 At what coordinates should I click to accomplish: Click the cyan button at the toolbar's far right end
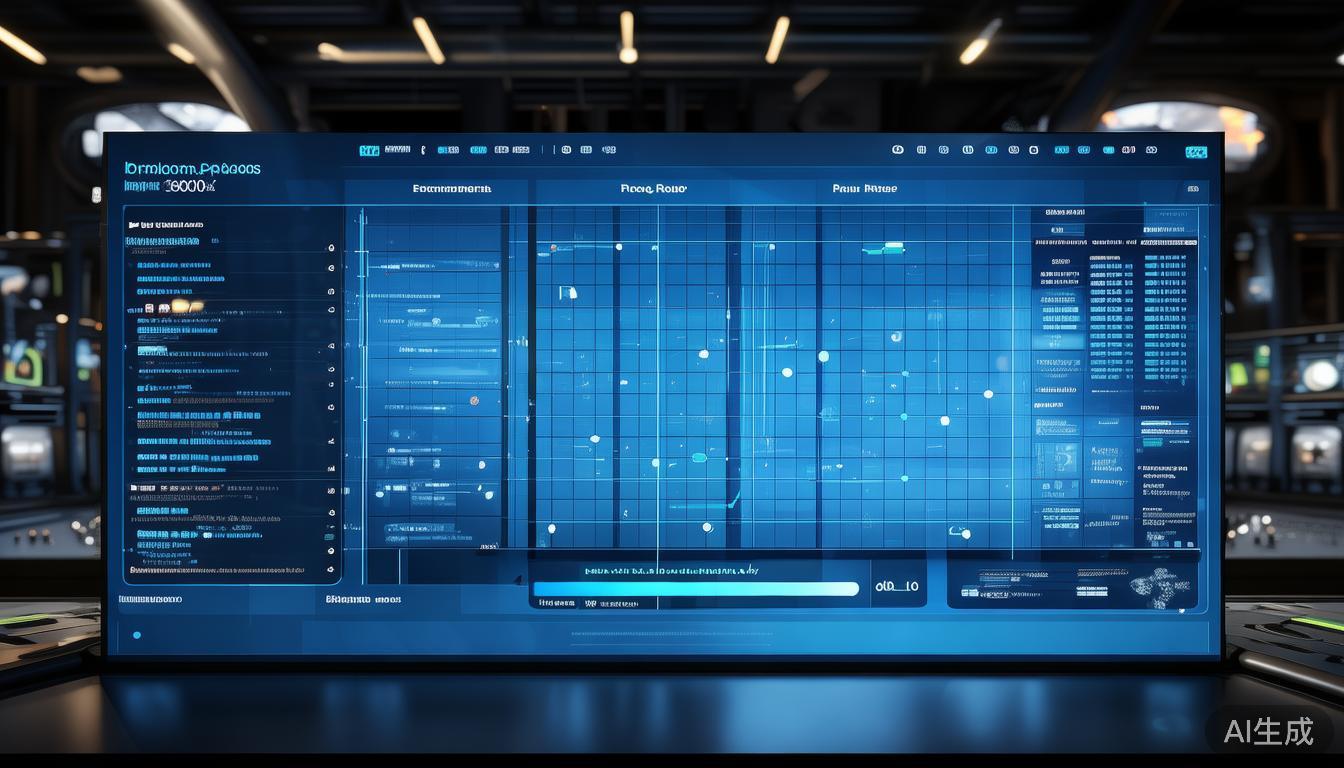pyautogui.click(x=1195, y=152)
